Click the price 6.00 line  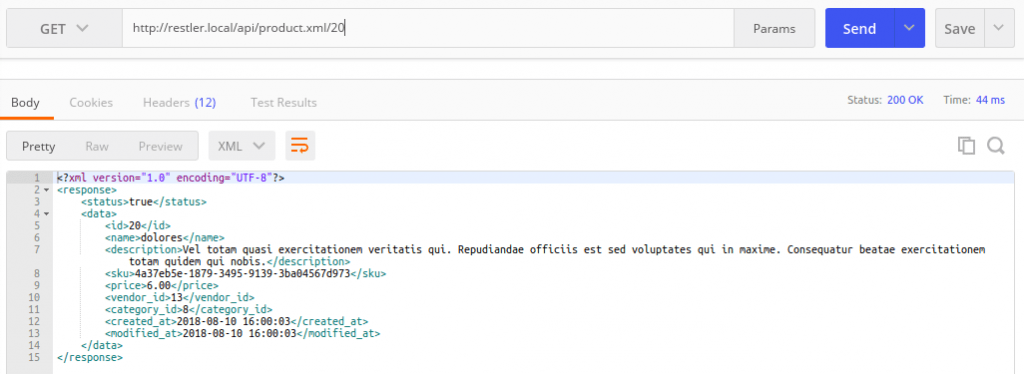tap(161, 285)
